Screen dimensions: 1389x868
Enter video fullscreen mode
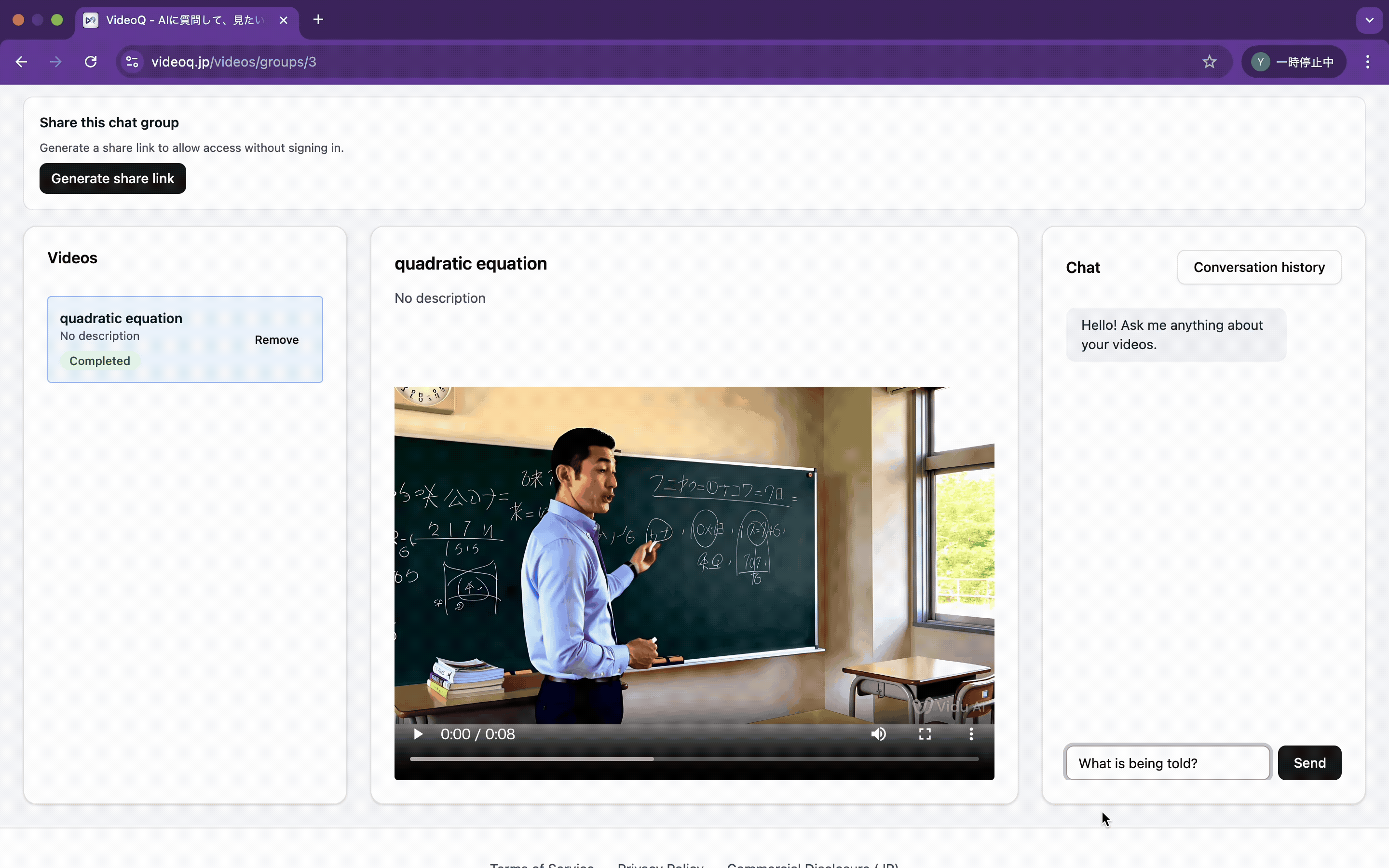tap(925, 734)
